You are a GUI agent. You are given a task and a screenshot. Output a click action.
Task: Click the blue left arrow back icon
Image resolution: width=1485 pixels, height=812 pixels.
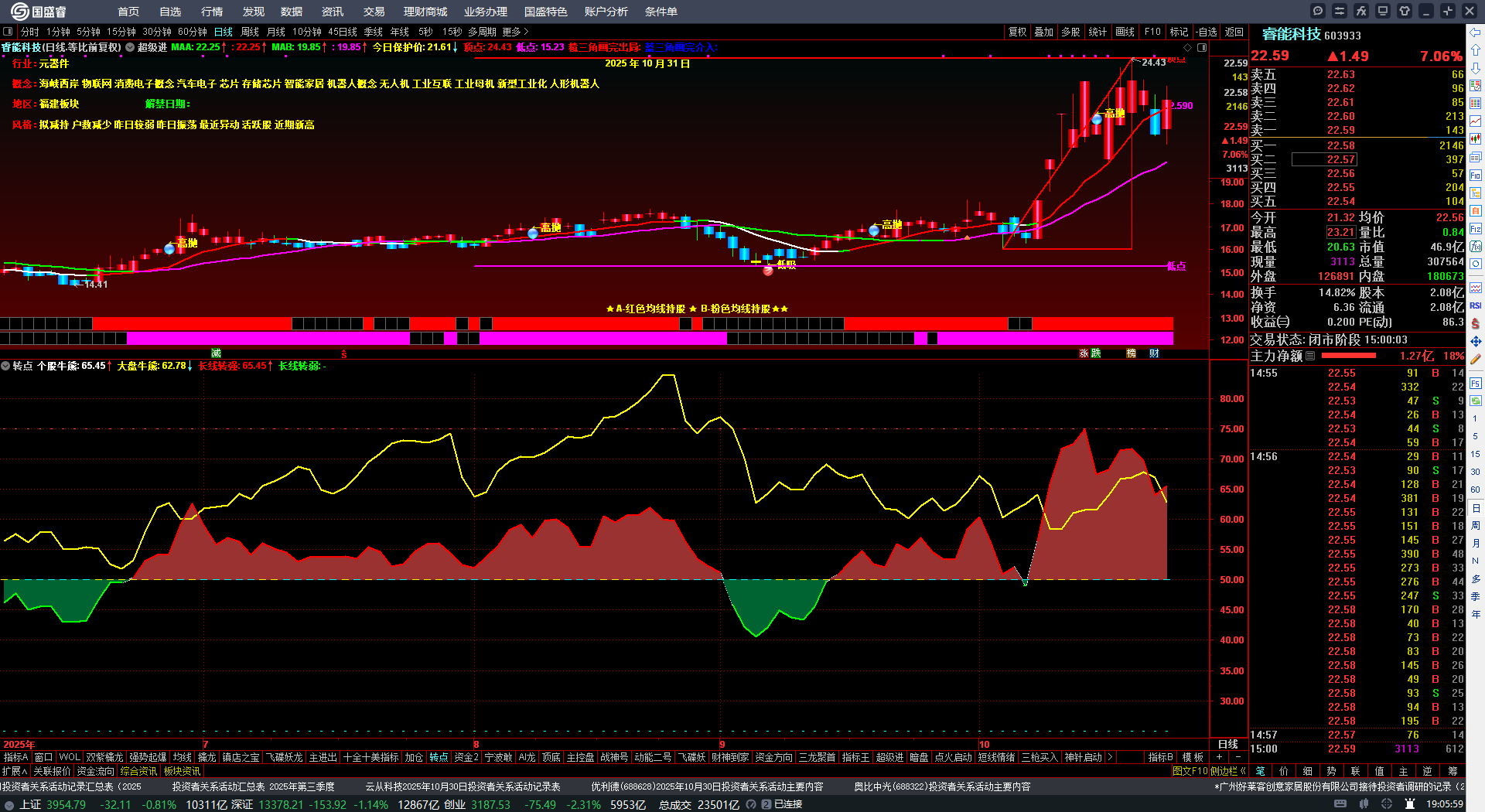[x=1476, y=32]
